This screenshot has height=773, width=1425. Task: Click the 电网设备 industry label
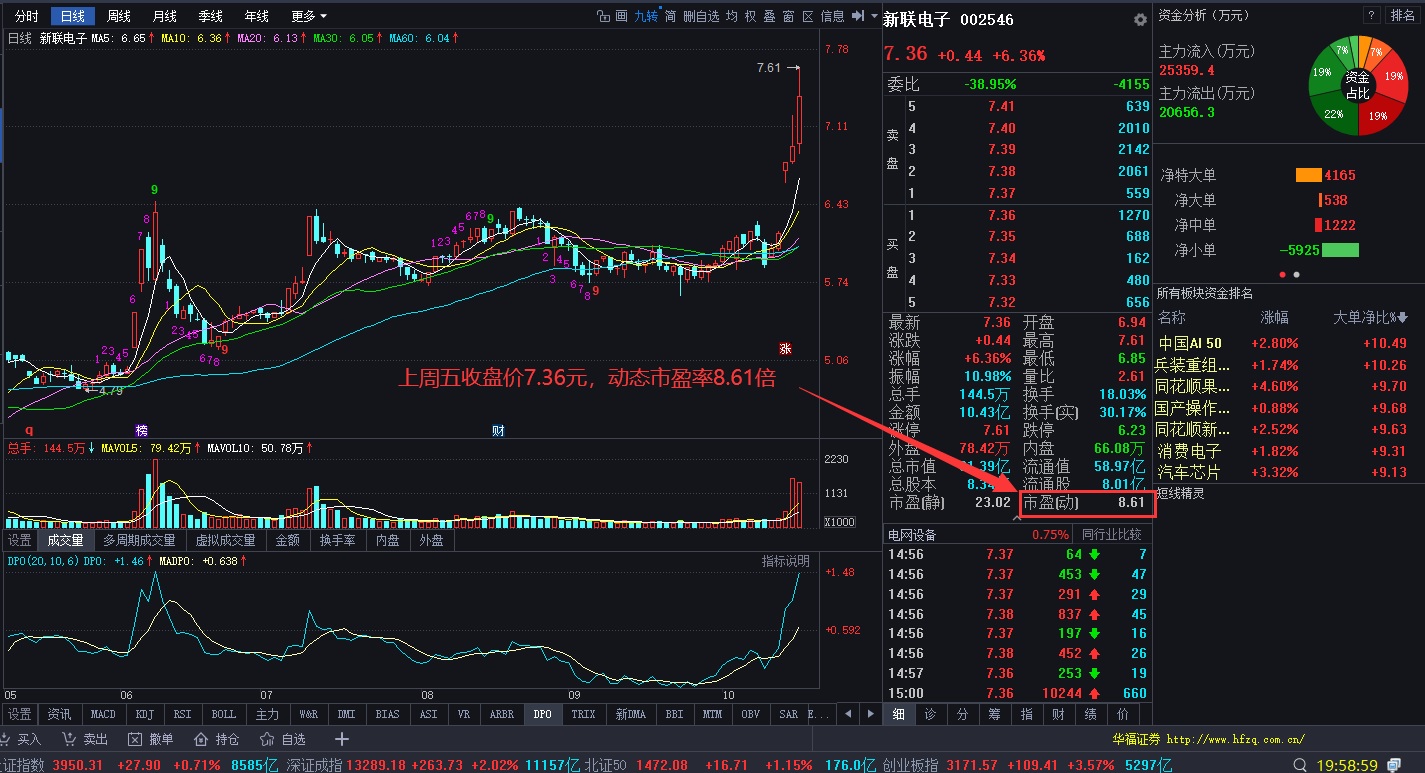pos(912,535)
